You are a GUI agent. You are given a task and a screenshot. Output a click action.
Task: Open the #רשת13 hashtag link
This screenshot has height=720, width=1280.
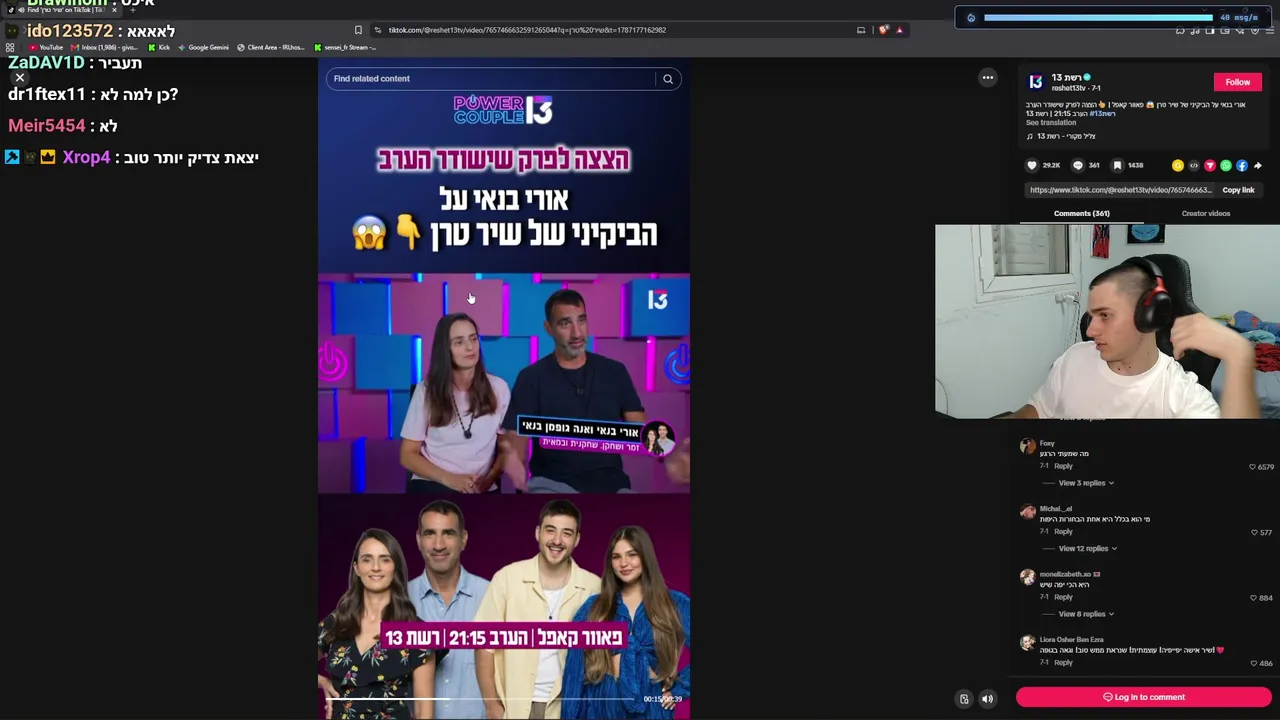(1102, 114)
